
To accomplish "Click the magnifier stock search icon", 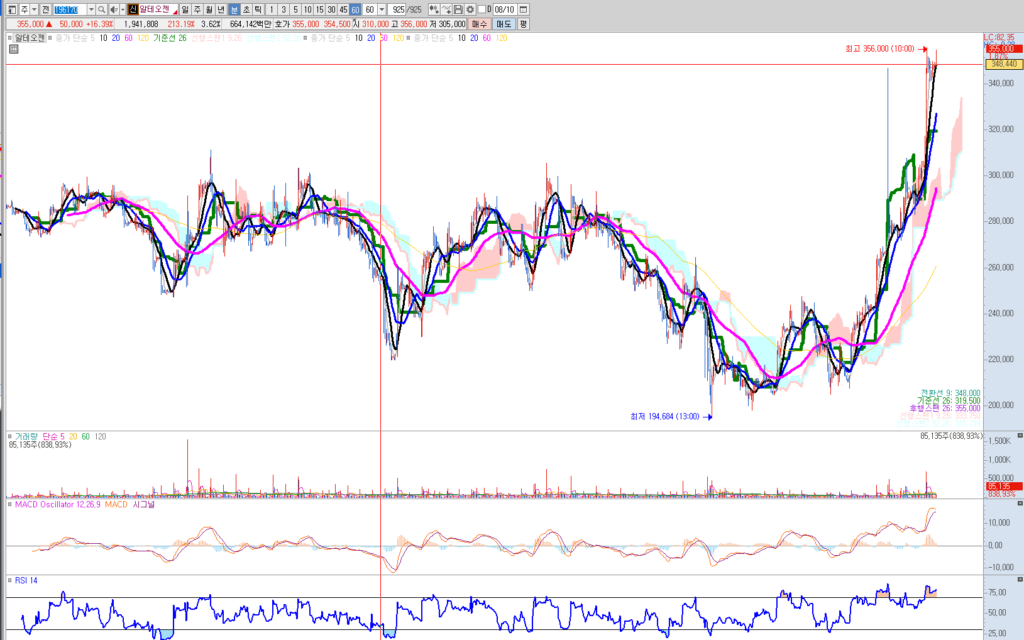I will 101,10.
